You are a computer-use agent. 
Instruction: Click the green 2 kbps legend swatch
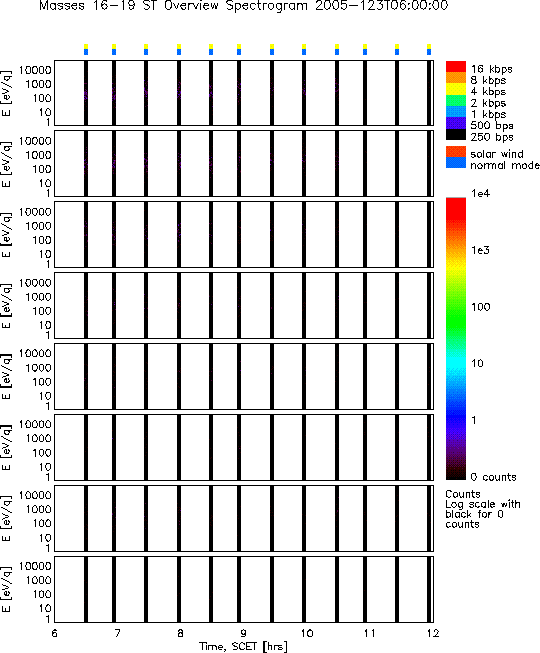pyautogui.click(x=455, y=100)
